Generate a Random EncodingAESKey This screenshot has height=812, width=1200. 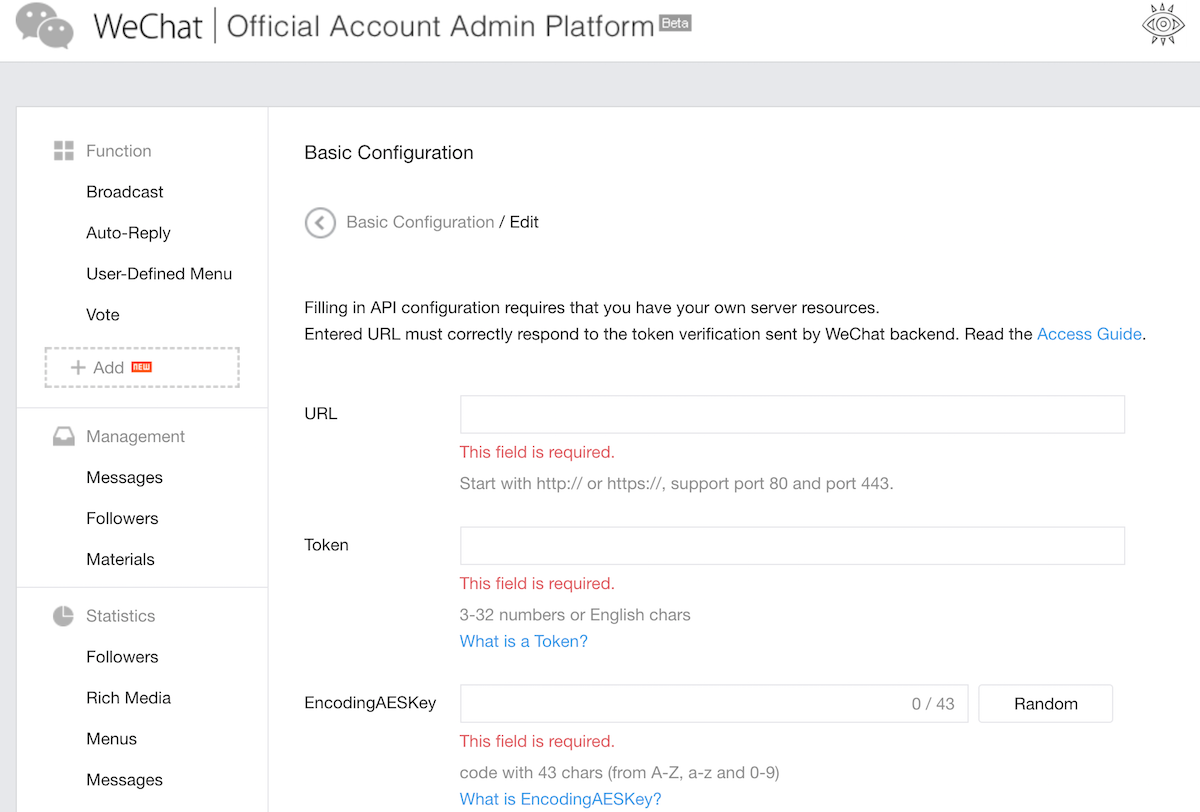[x=1045, y=704]
